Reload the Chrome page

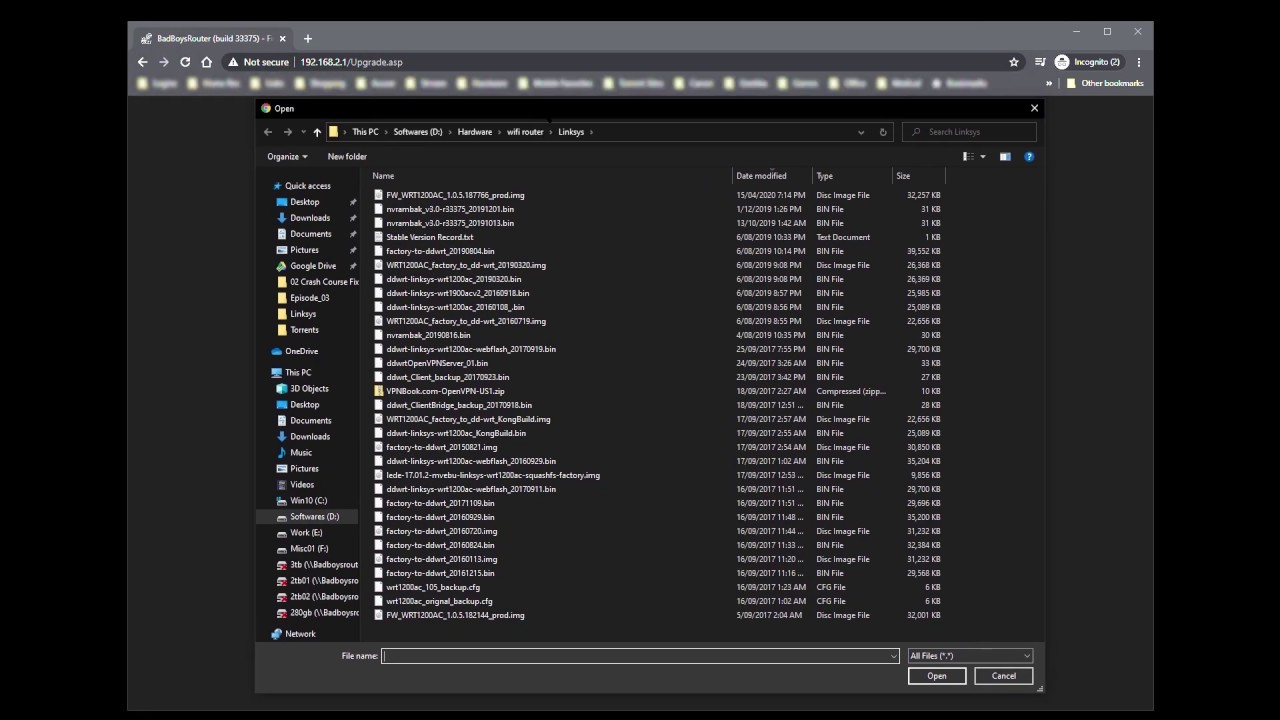185,62
